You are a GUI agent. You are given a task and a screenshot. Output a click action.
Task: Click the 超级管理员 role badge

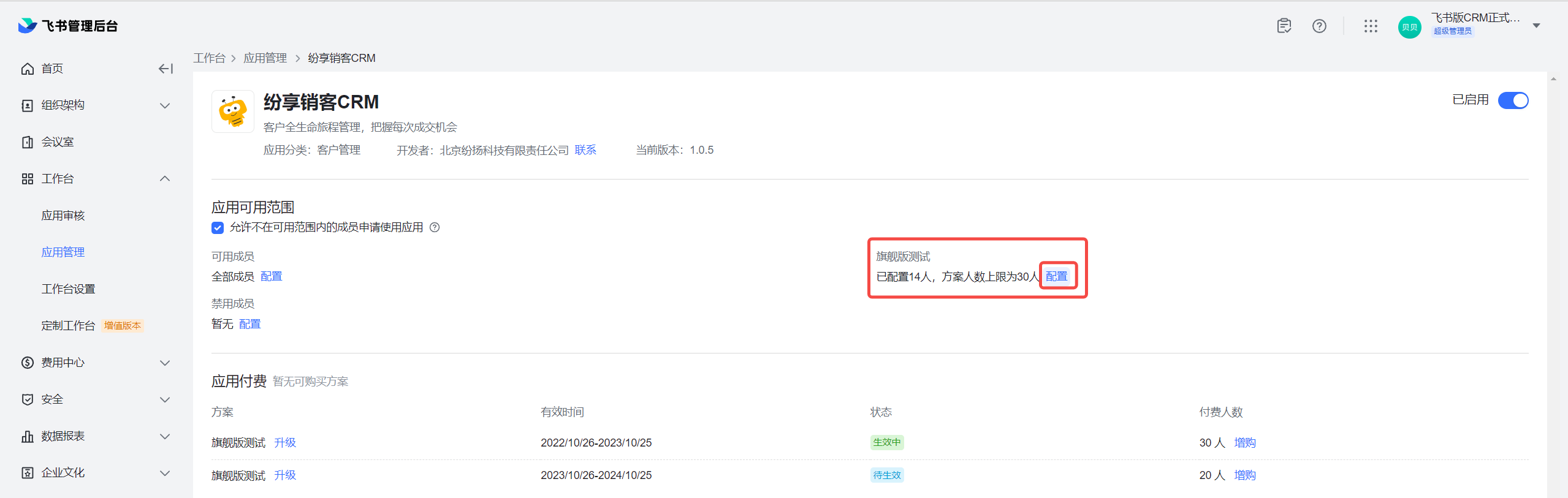coord(1453,31)
